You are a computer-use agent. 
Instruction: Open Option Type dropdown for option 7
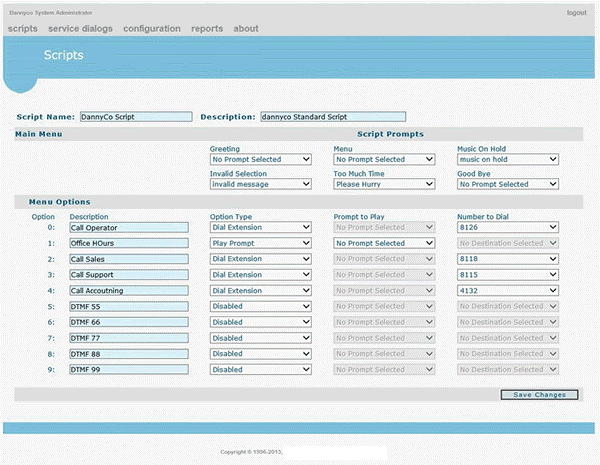click(261, 338)
